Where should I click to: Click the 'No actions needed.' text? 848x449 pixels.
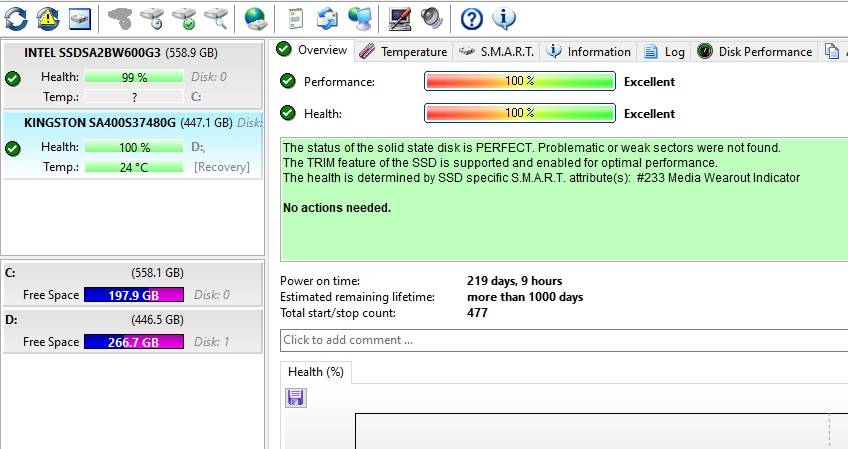[x=336, y=208]
